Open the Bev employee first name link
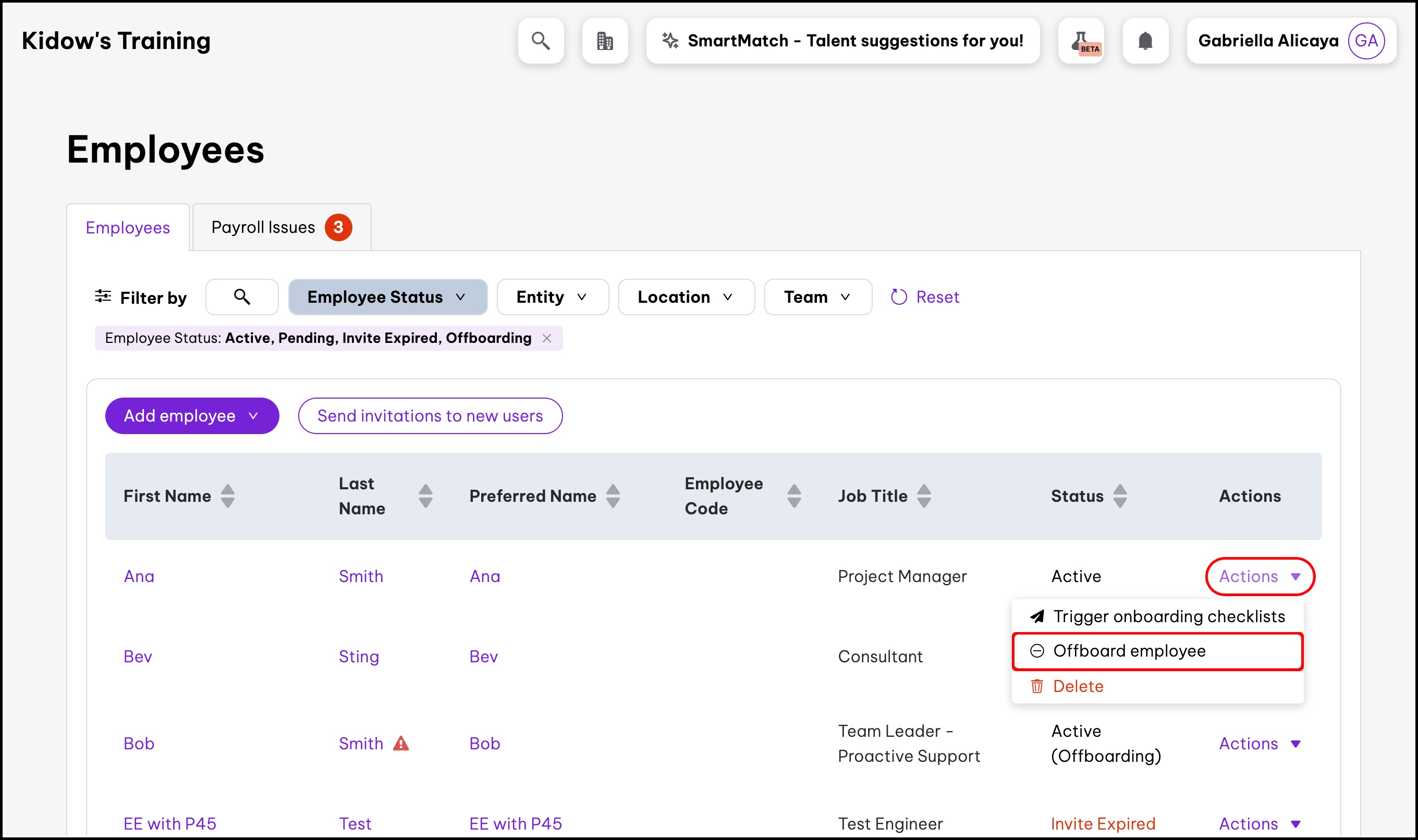This screenshot has height=840, width=1418. [x=138, y=656]
